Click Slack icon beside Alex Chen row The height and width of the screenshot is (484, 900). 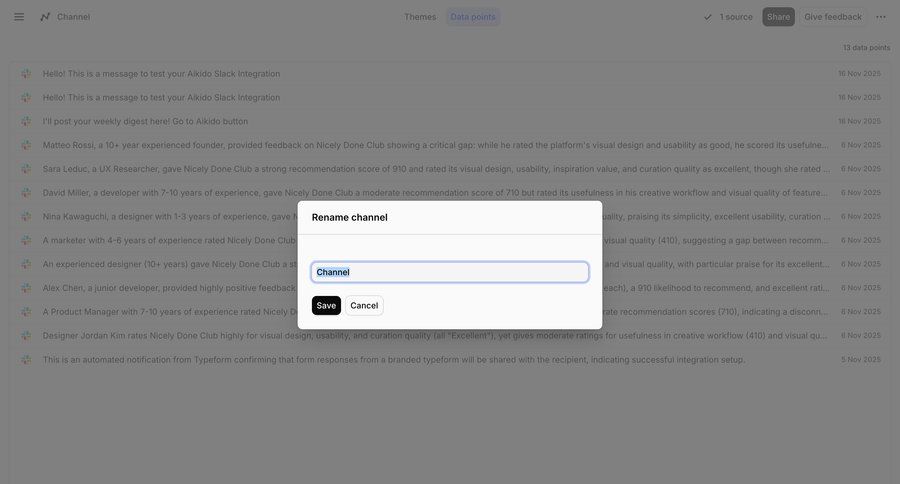tap(26, 288)
